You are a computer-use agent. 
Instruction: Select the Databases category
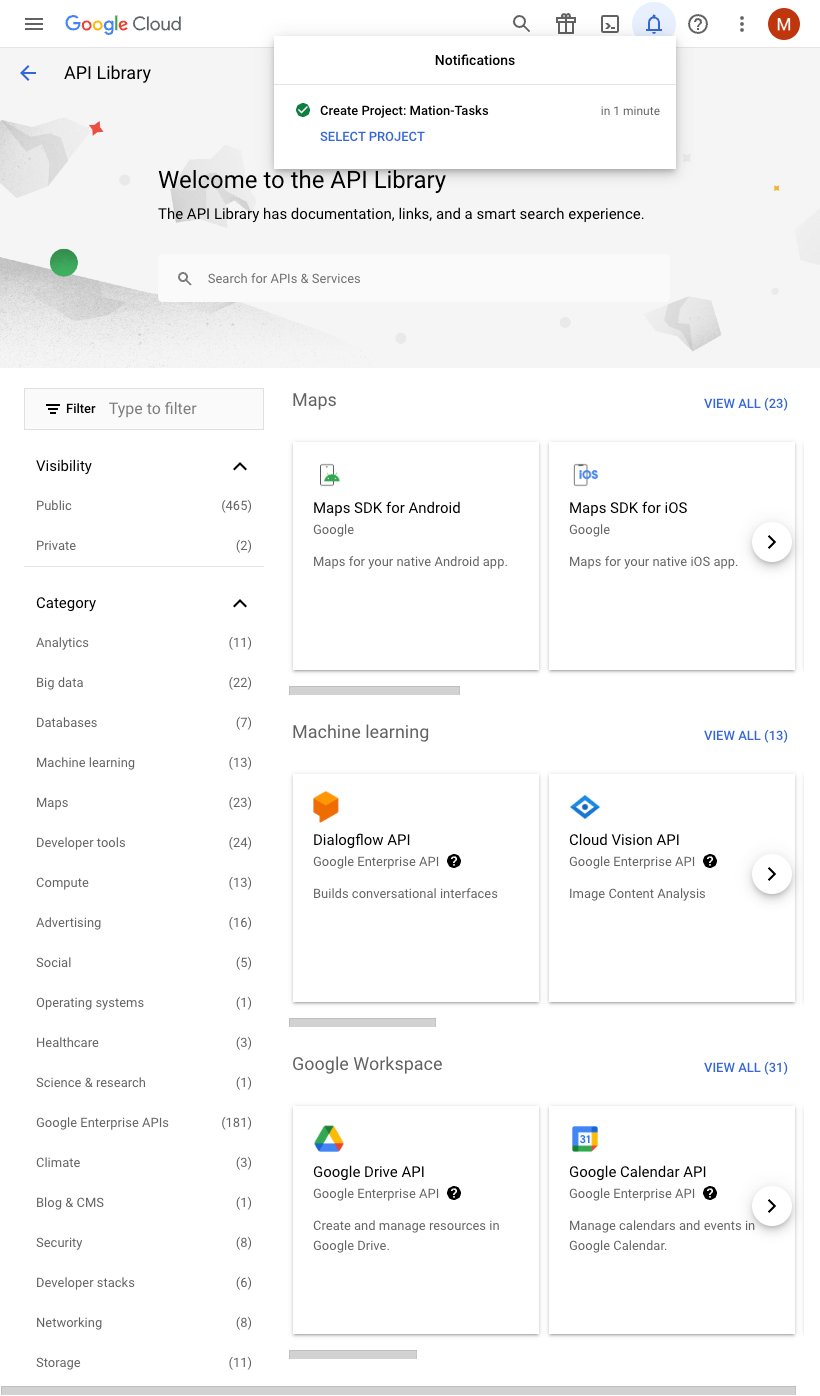(x=144, y=723)
